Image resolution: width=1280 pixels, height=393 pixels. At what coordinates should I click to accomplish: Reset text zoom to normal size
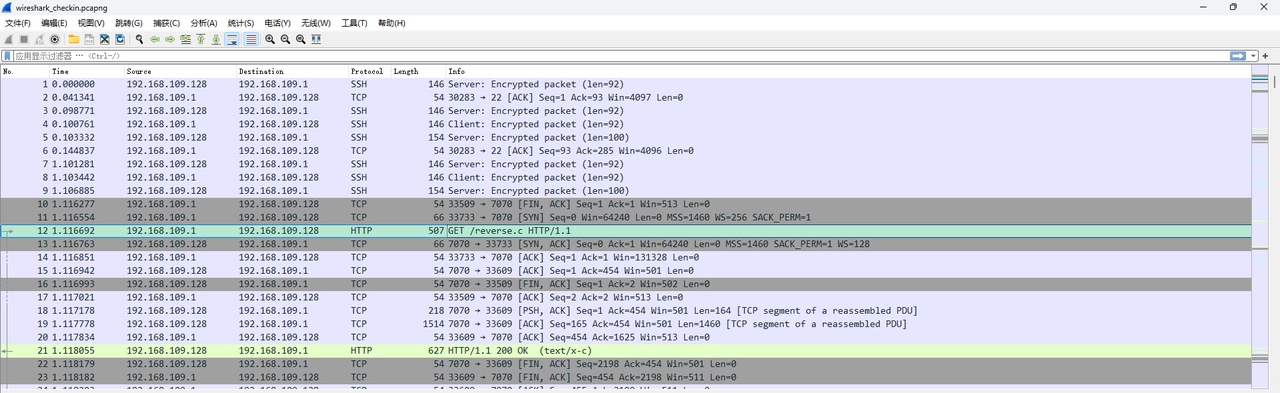(x=300, y=39)
